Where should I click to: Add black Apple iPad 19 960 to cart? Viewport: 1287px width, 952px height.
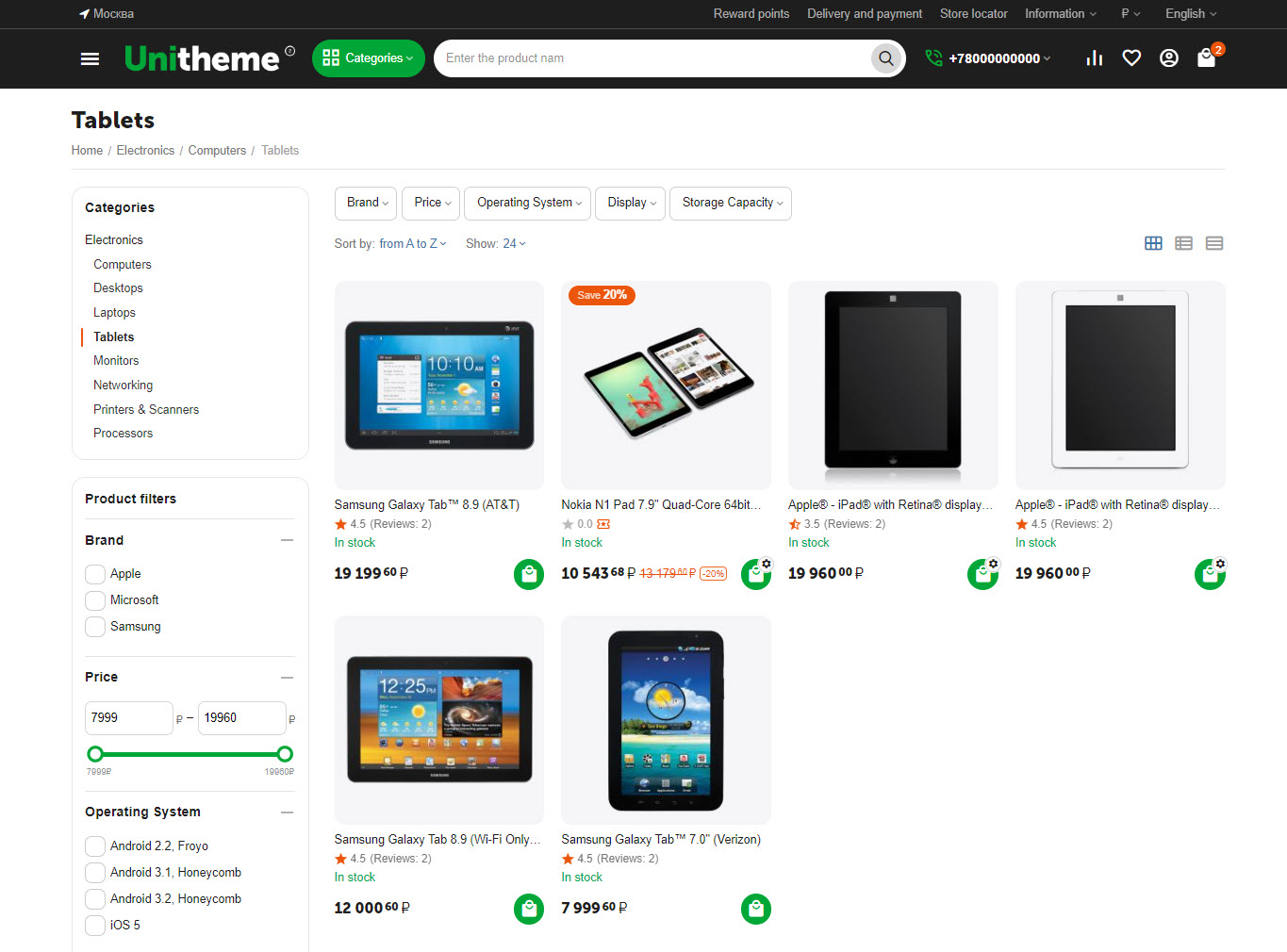pyautogui.click(x=982, y=574)
